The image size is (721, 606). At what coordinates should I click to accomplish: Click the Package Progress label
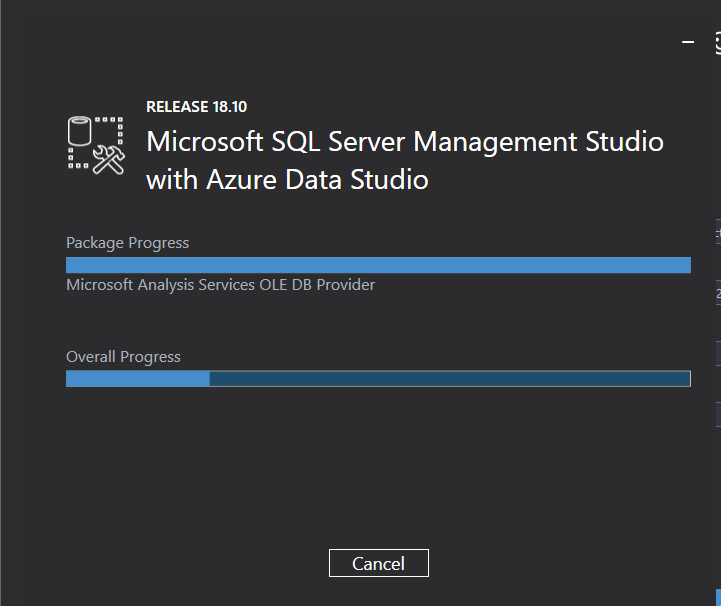(127, 242)
